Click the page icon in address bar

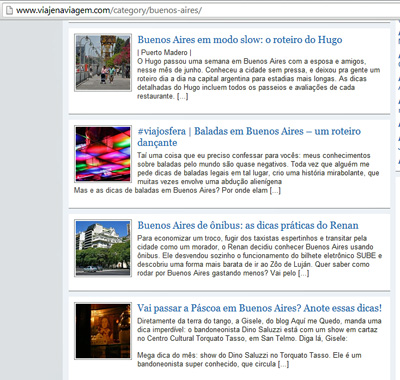(x=9, y=10)
